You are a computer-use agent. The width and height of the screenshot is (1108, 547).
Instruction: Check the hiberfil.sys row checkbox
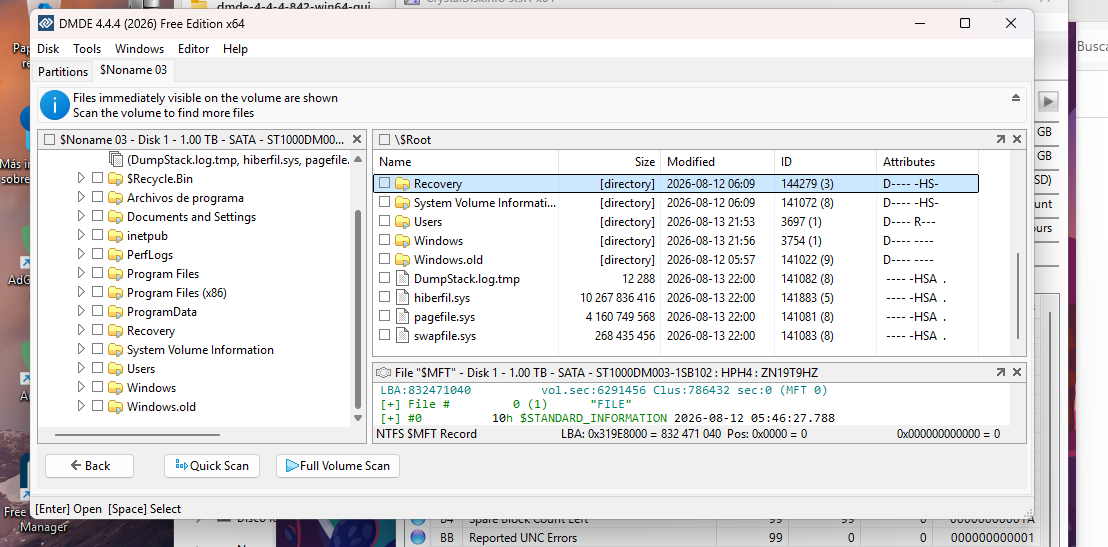click(x=384, y=298)
